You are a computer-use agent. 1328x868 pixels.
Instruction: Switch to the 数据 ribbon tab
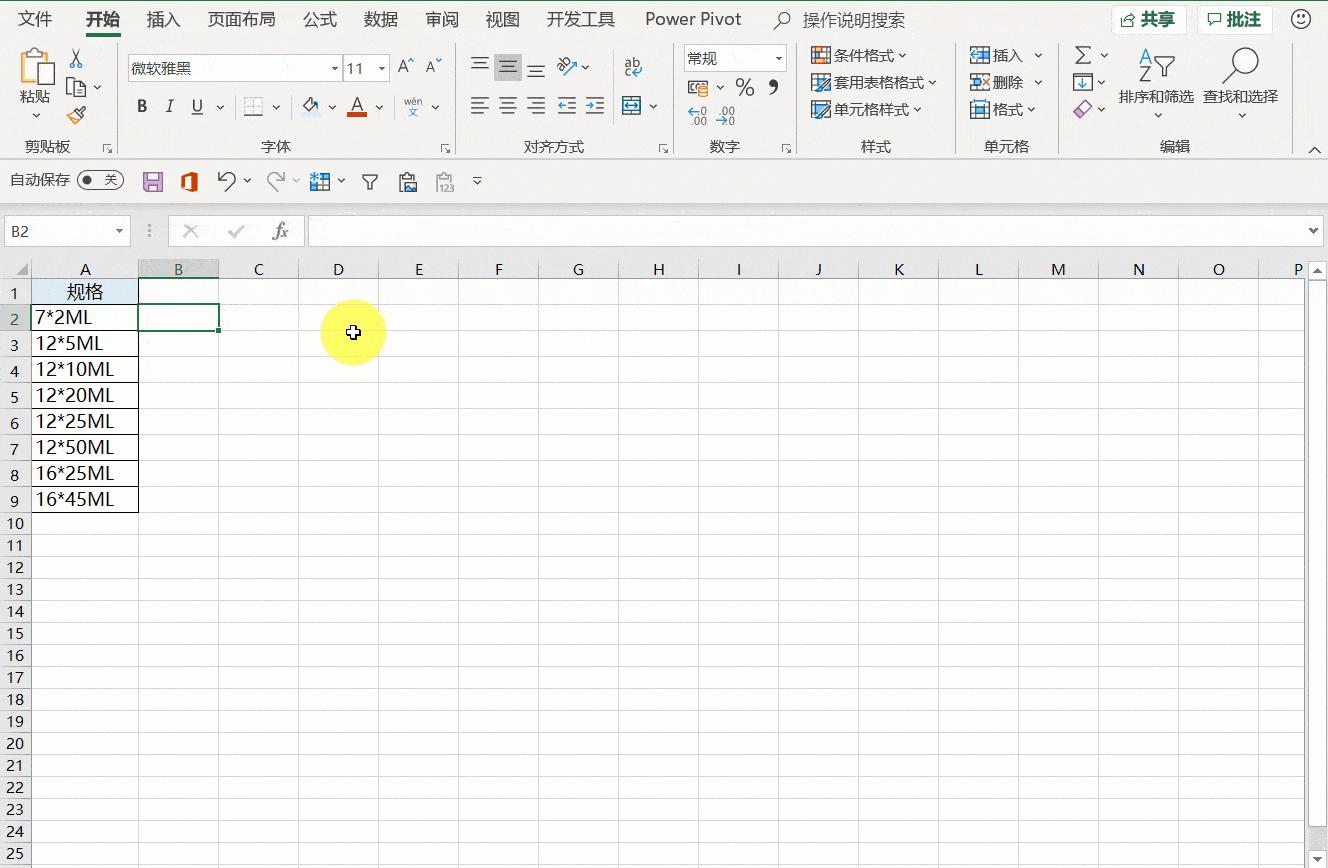(x=381, y=19)
